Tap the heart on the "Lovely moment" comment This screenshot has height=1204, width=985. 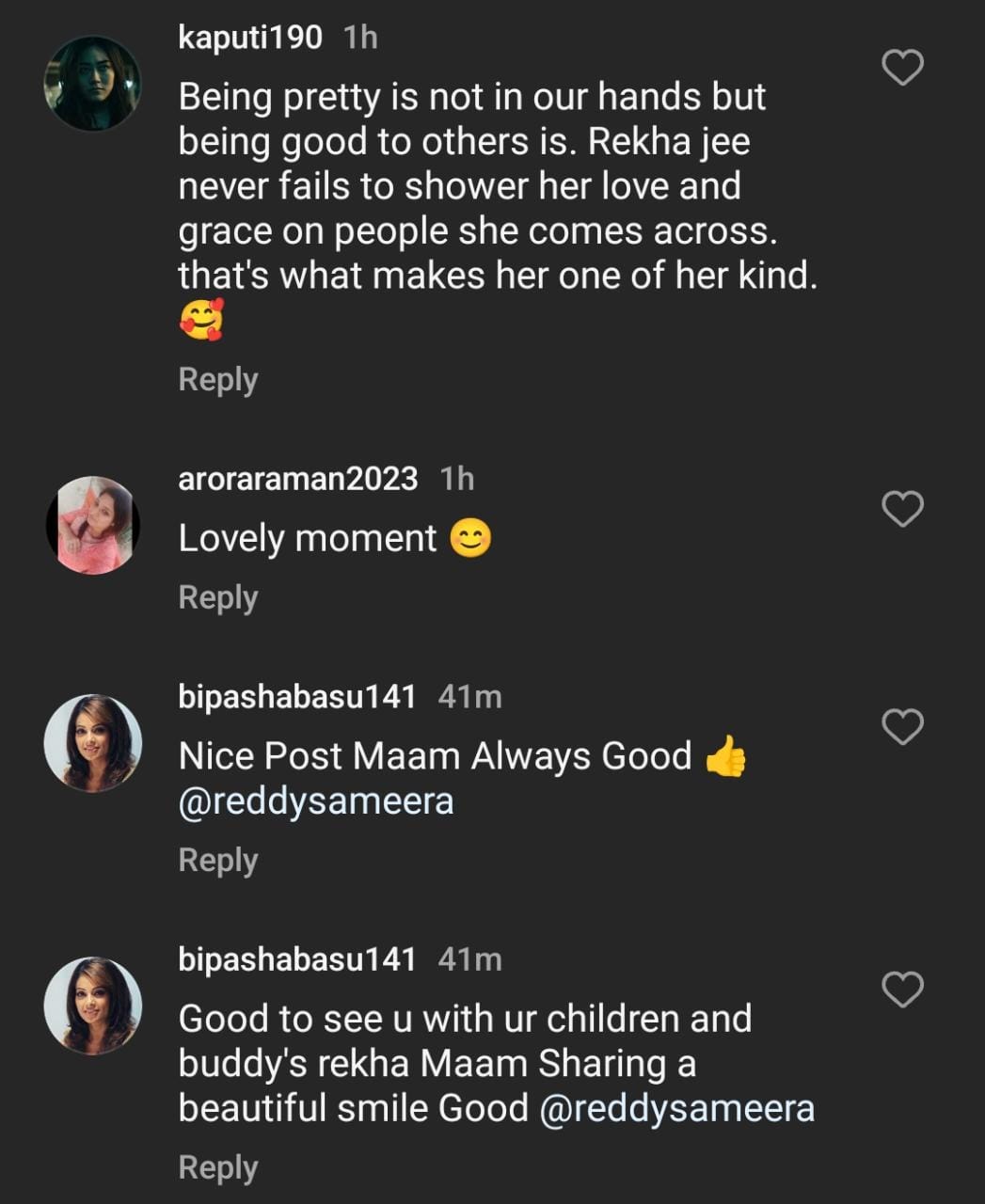click(902, 509)
